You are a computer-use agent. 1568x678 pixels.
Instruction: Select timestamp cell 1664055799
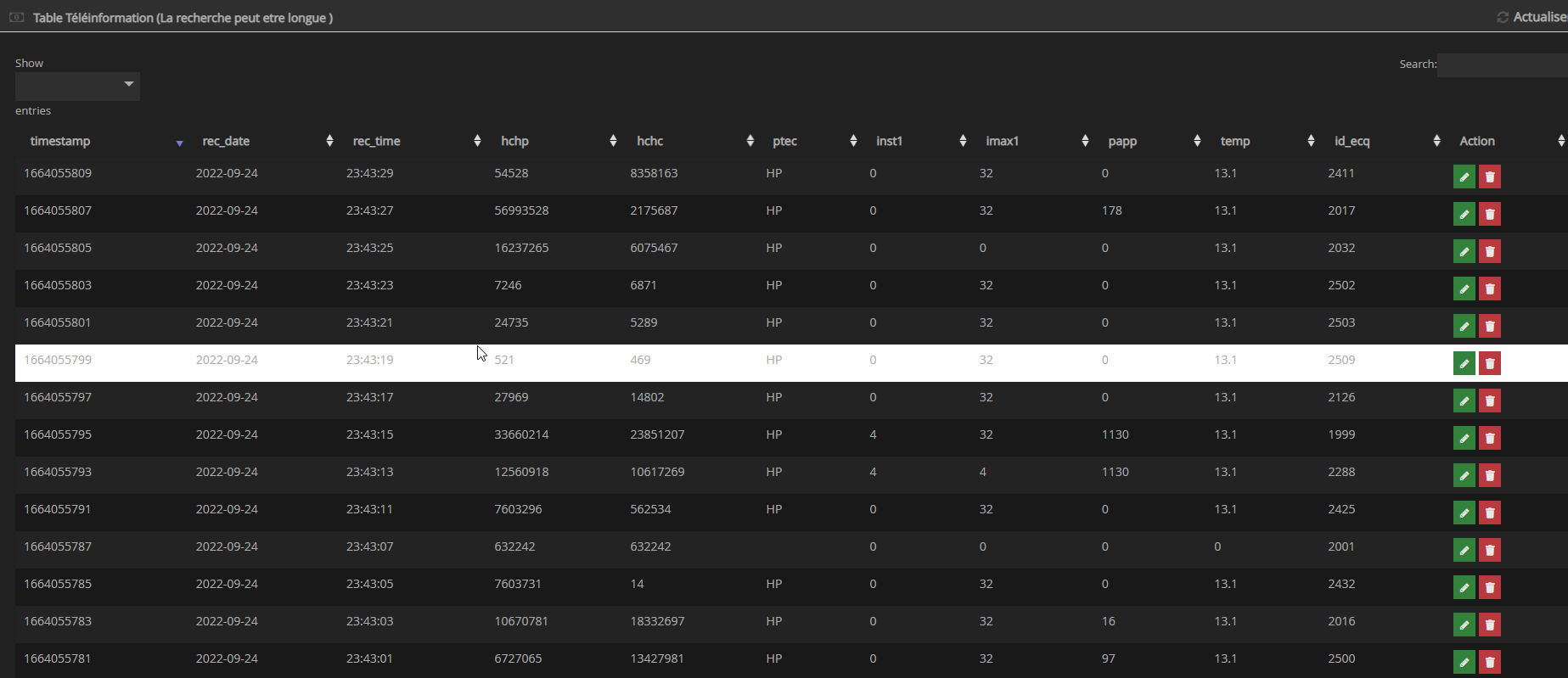(58, 360)
